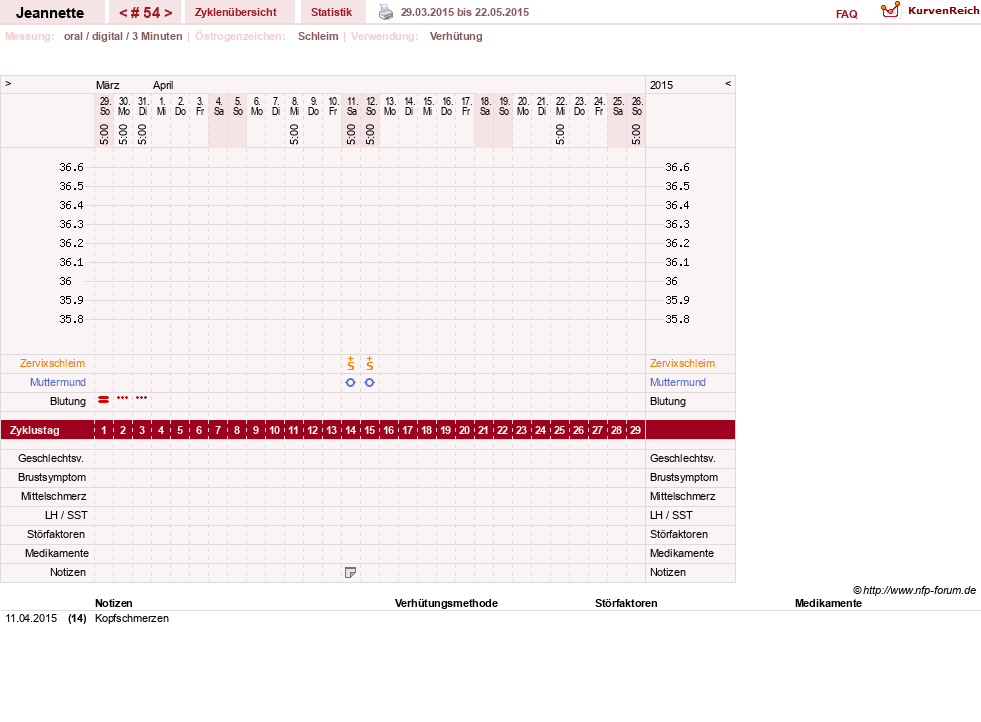
Task: Click the date column '22. Mi'
Action: click(x=561, y=106)
